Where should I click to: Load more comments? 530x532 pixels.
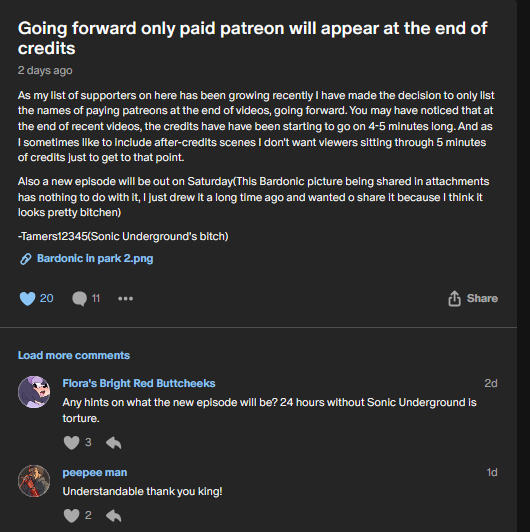(x=74, y=355)
